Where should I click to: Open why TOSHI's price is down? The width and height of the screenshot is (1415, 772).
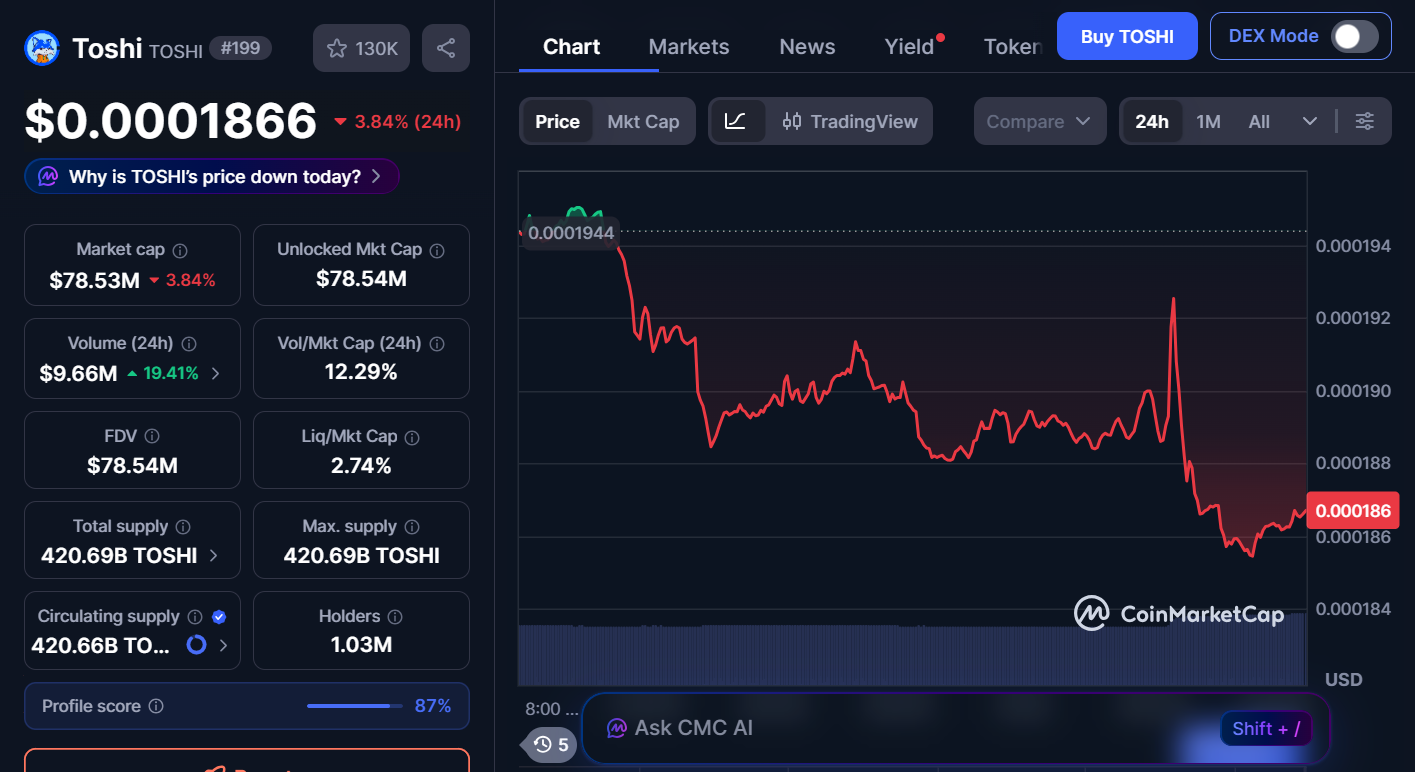[x=210, y=175]
